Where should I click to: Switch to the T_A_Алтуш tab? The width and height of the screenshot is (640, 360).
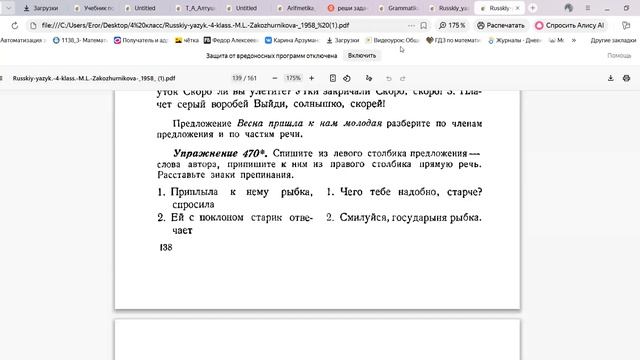click(196, 8)
